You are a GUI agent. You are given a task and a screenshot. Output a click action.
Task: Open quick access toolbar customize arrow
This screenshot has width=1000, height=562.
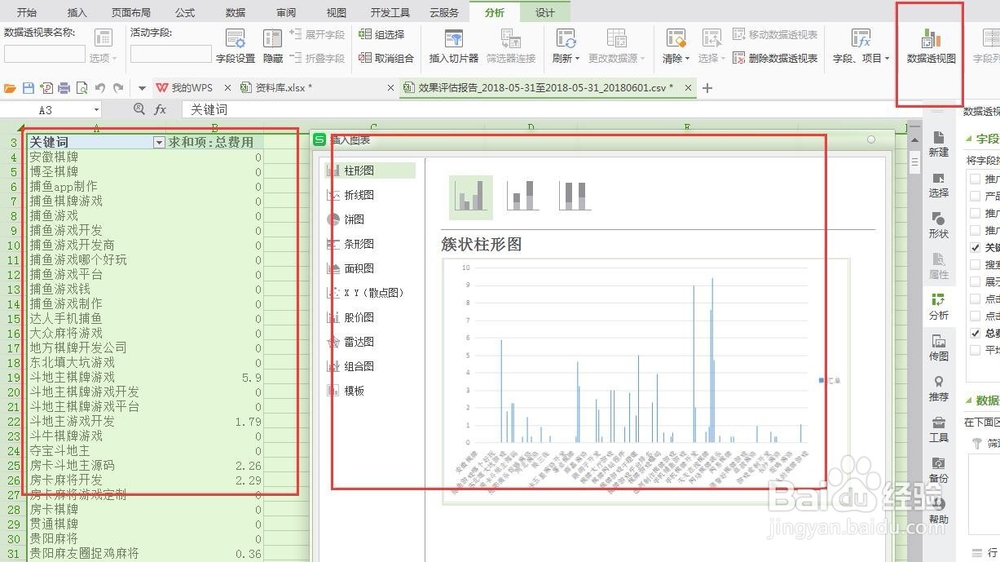click(x=142, y=88)
